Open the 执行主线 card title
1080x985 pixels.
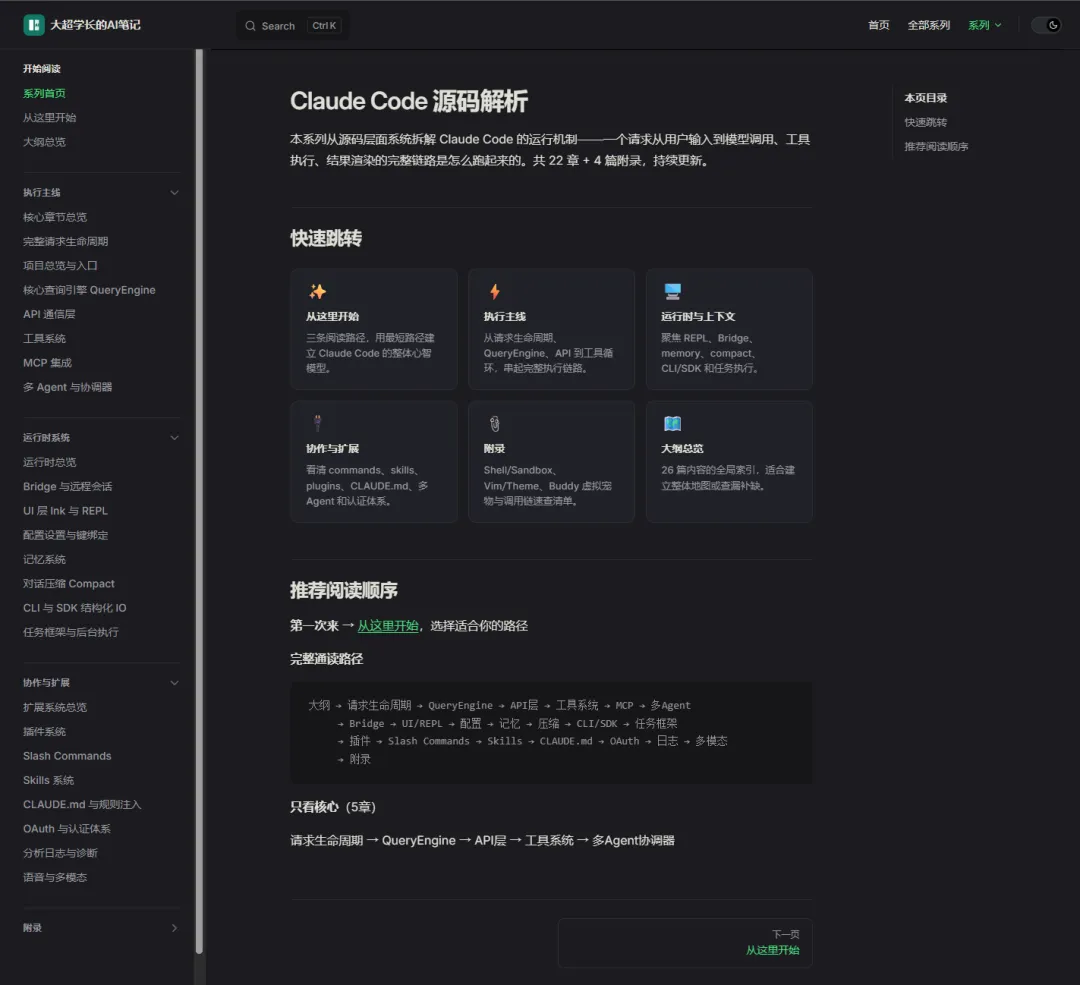(x=505, y=317)
